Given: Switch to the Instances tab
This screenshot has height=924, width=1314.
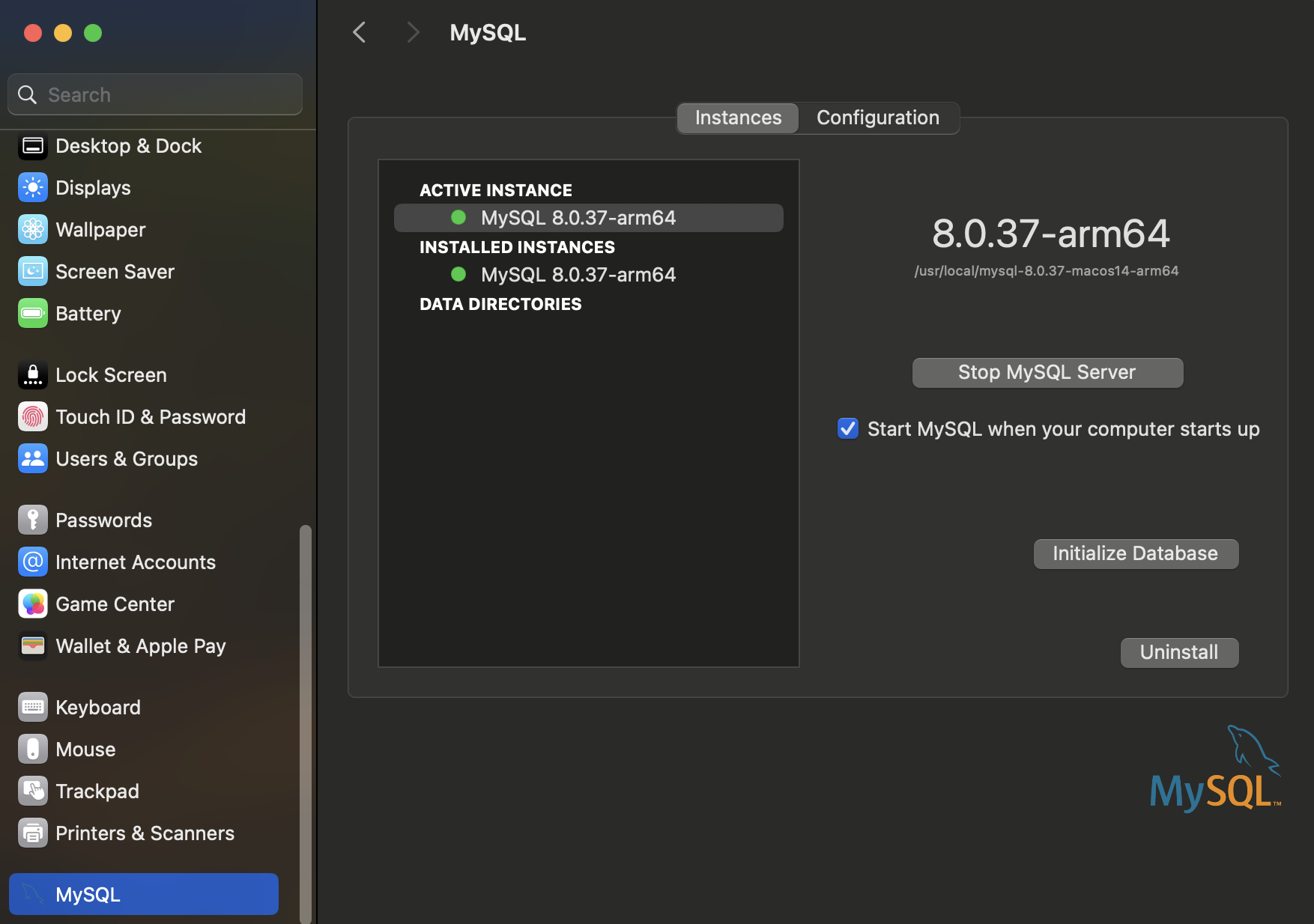Looking at the screenshot, I should click(738, 118).
